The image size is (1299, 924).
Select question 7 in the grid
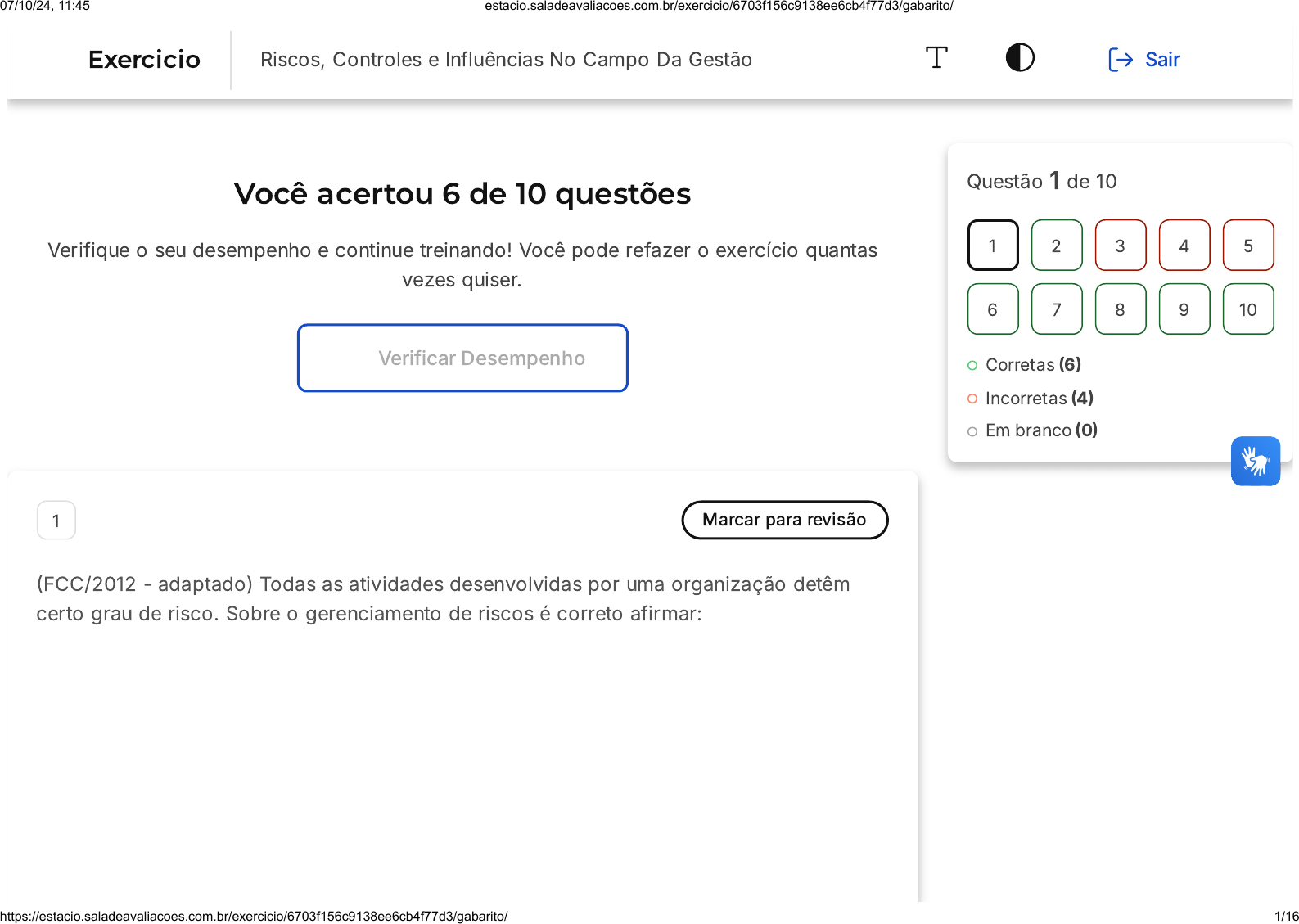pos(1056,309)
